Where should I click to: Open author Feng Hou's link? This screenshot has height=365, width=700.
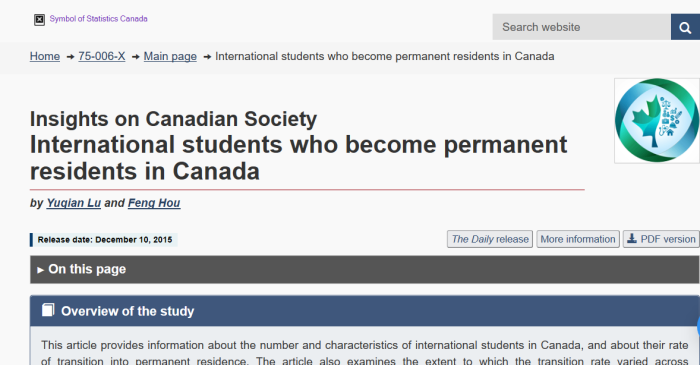[154, 203]
